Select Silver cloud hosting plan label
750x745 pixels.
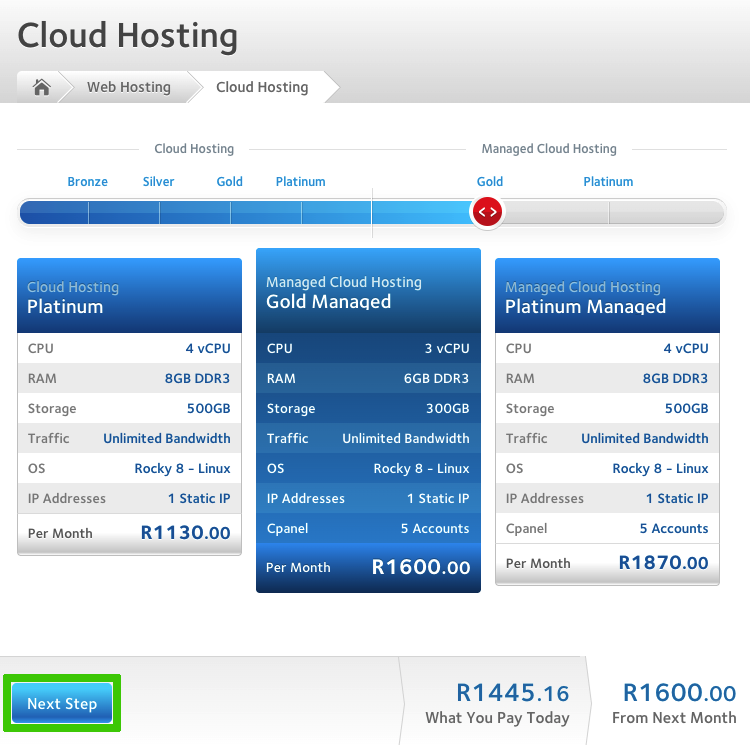pos(158,182)
